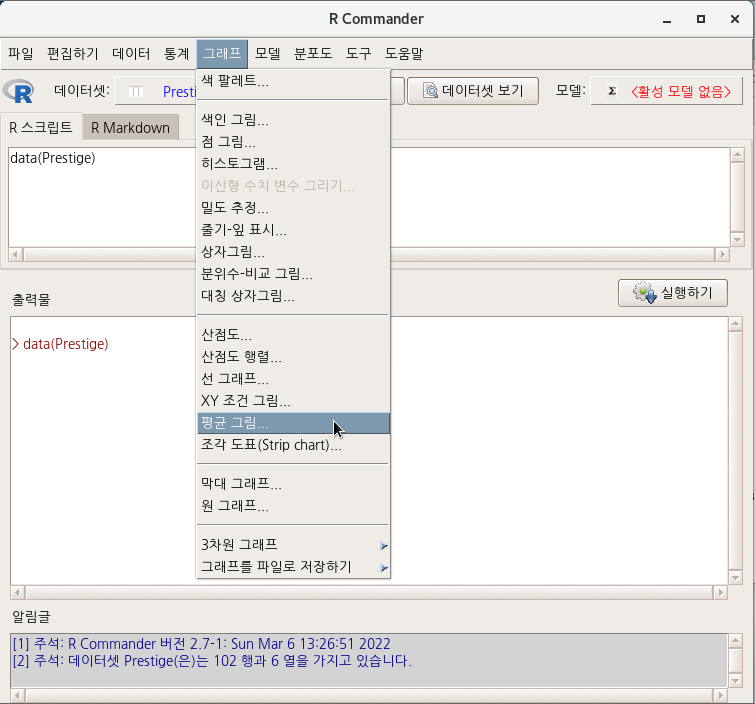755x704 pixels.
Task: Choose 막대 그래프... menu entry
Action: tap(293, 483)
